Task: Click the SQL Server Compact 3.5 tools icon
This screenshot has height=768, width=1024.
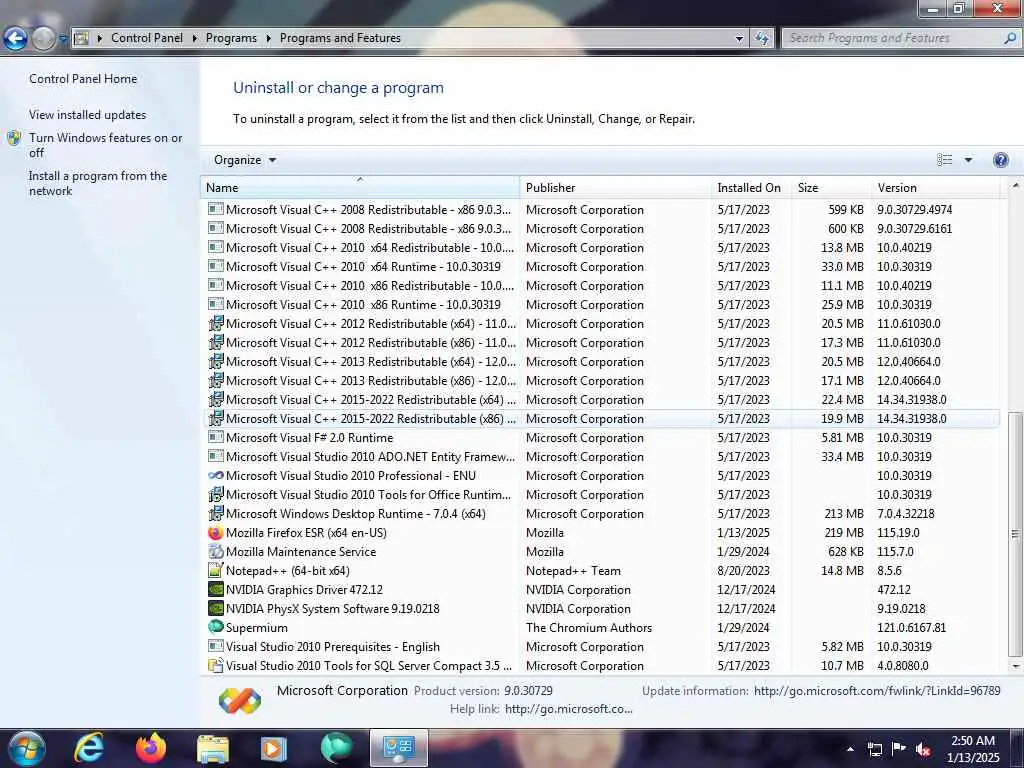Action: 216,665
